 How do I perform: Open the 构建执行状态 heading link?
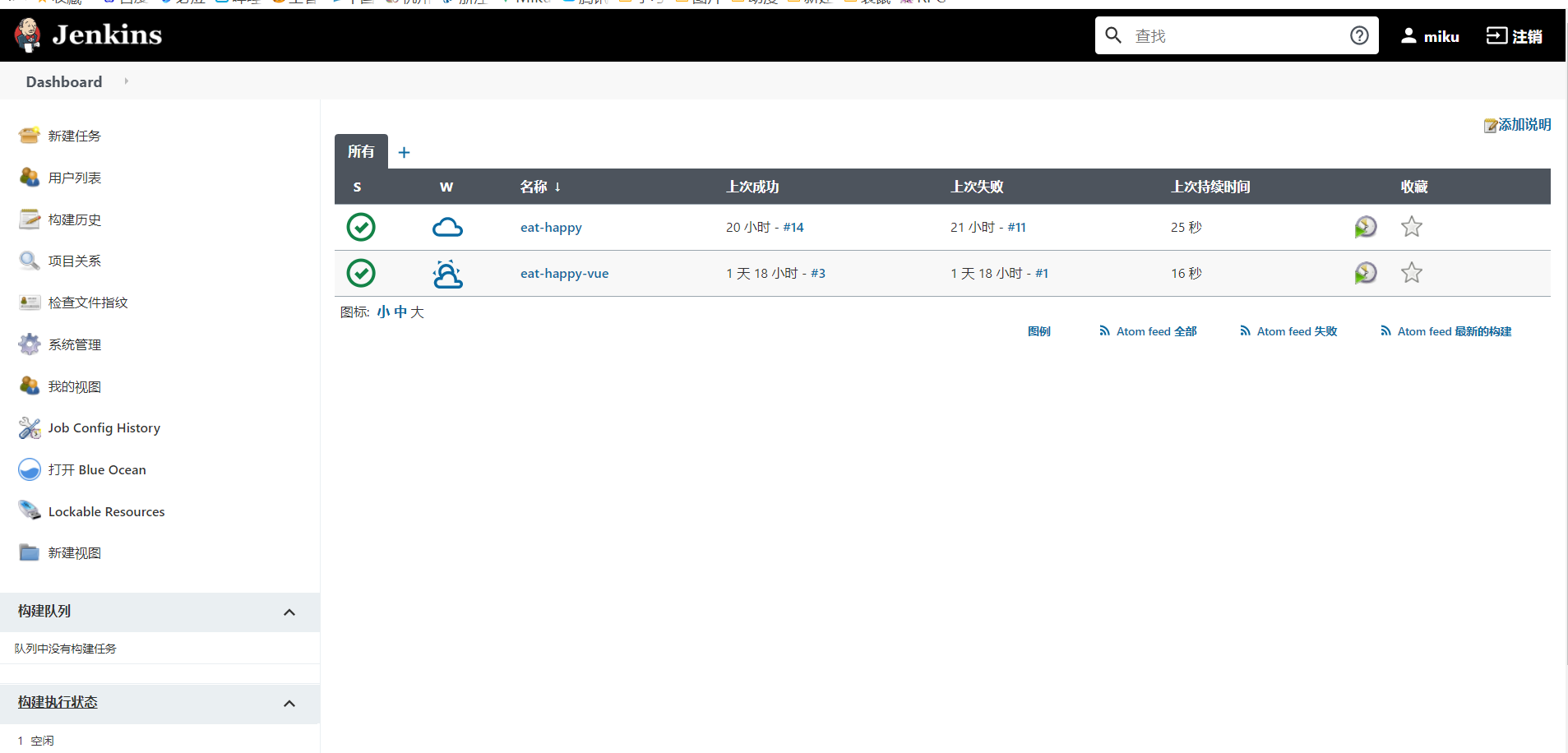click(x=58, y=702)
